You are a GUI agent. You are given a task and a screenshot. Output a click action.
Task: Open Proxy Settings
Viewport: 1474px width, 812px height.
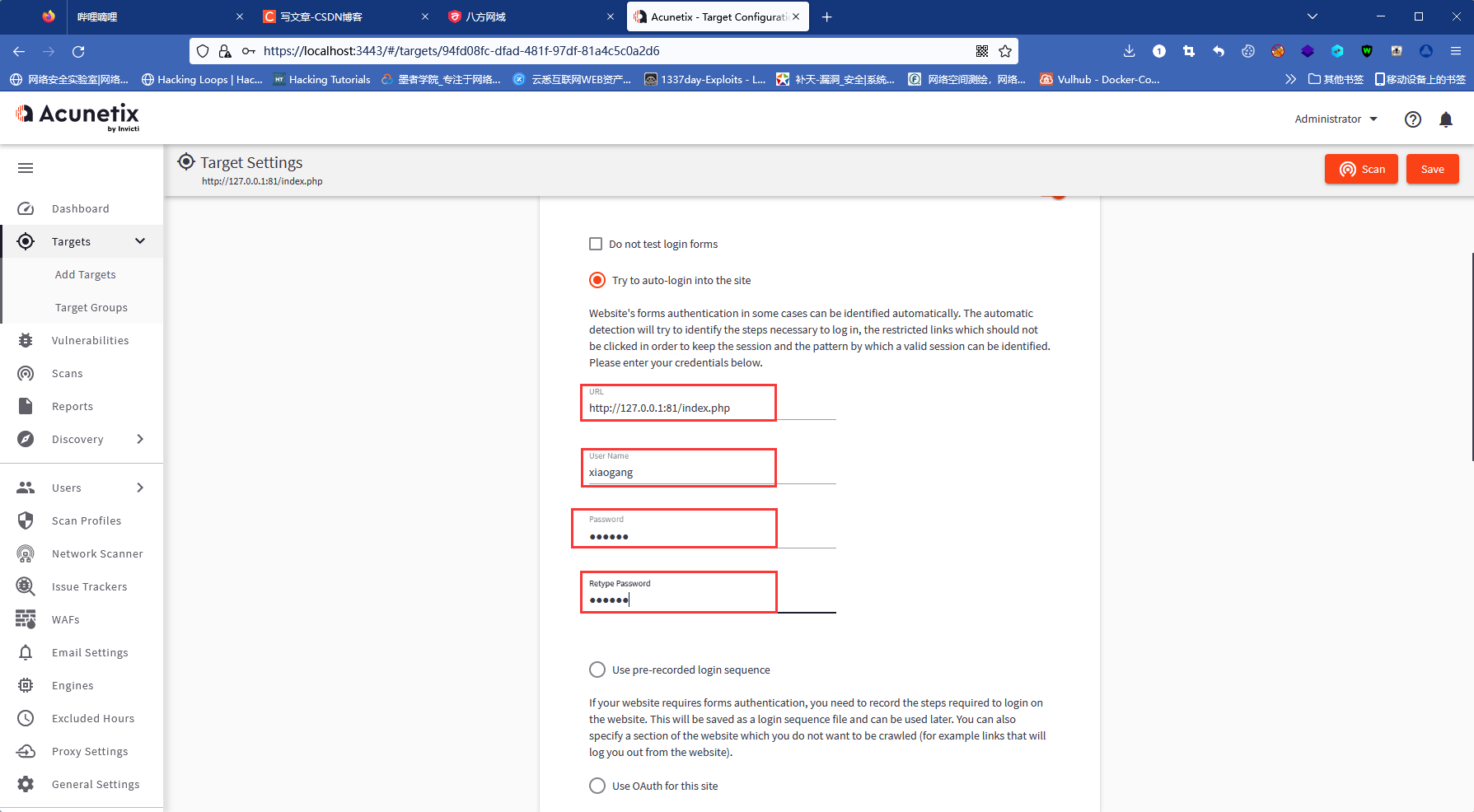[90, 751]
